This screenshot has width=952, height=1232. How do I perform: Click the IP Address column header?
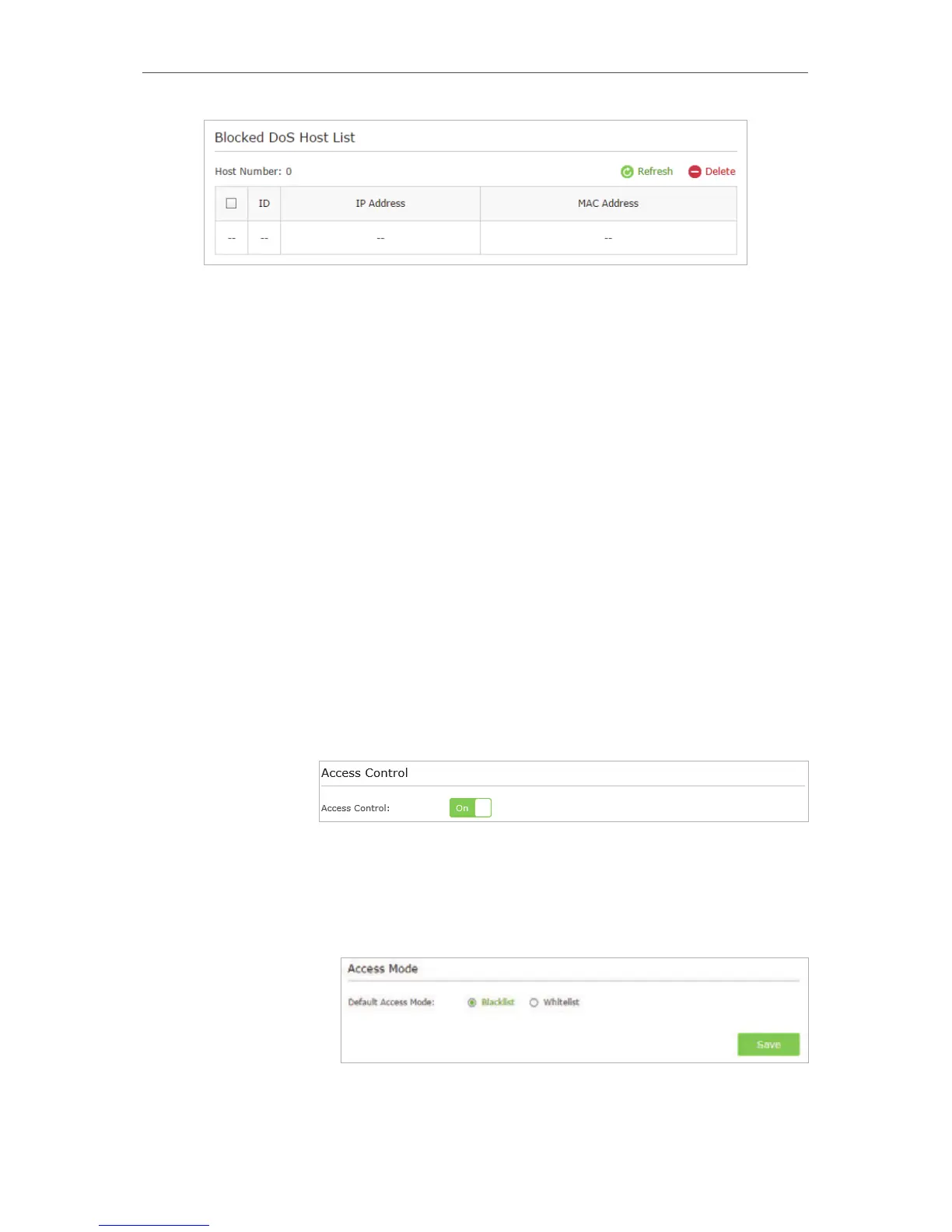[x=380, y=203]
